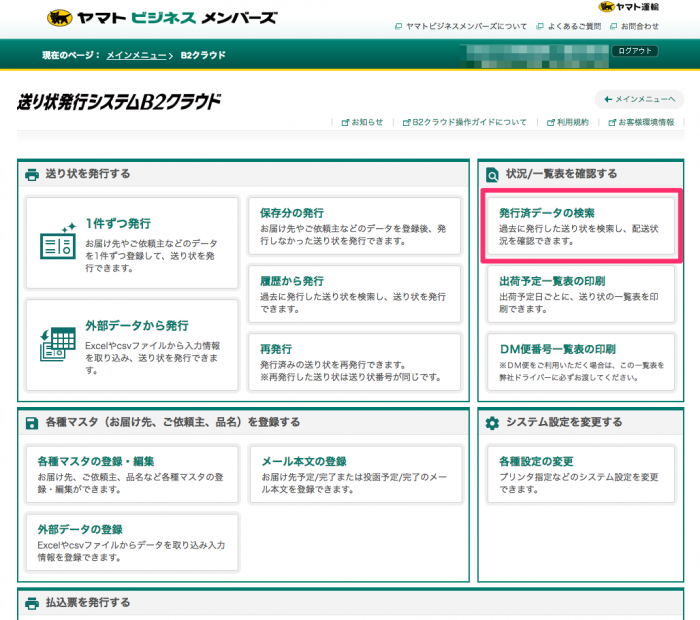
Task: Go to メインメニュー via breadcrumb link
Action: point(136,55)
